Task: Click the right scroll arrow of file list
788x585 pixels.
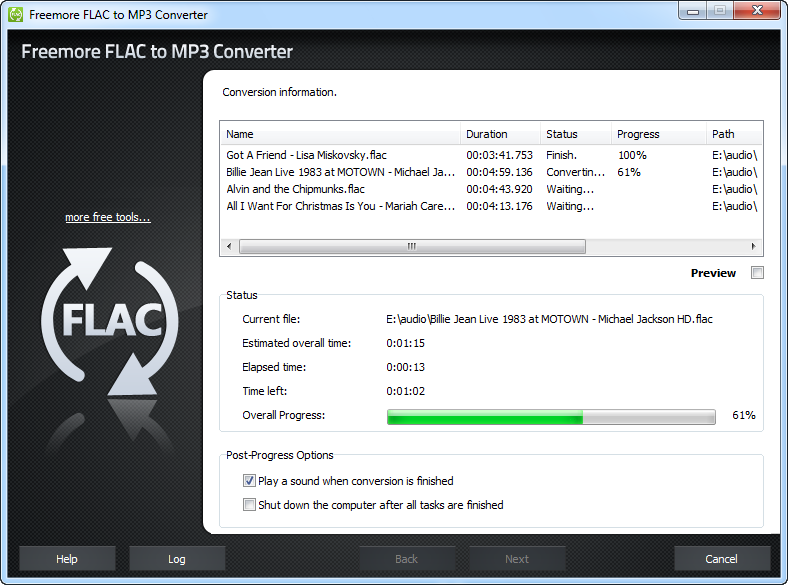Action: coord(753,246)
